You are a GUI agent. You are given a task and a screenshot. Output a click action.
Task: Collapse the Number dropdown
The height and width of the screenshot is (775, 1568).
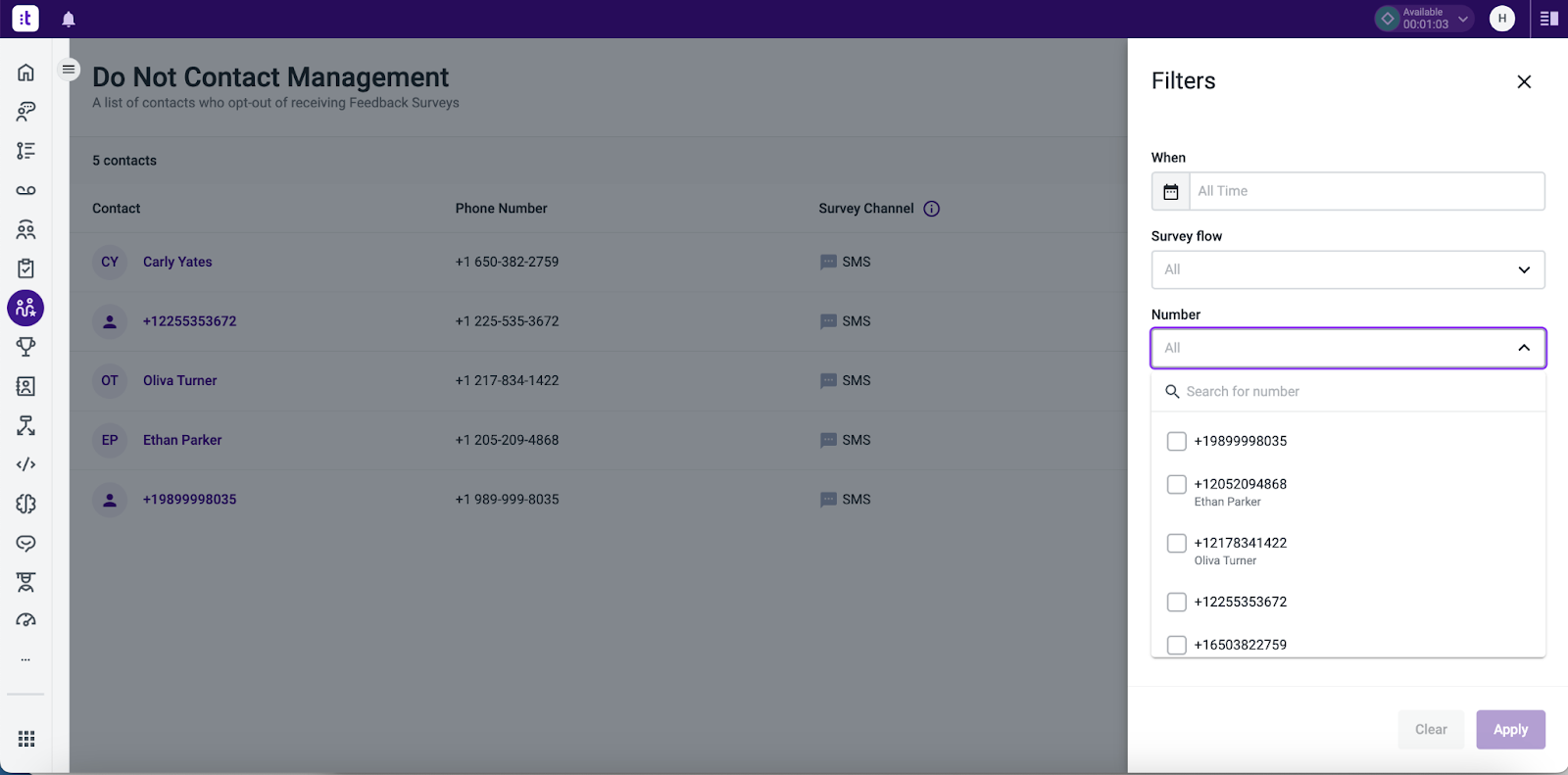point(1348,348)
